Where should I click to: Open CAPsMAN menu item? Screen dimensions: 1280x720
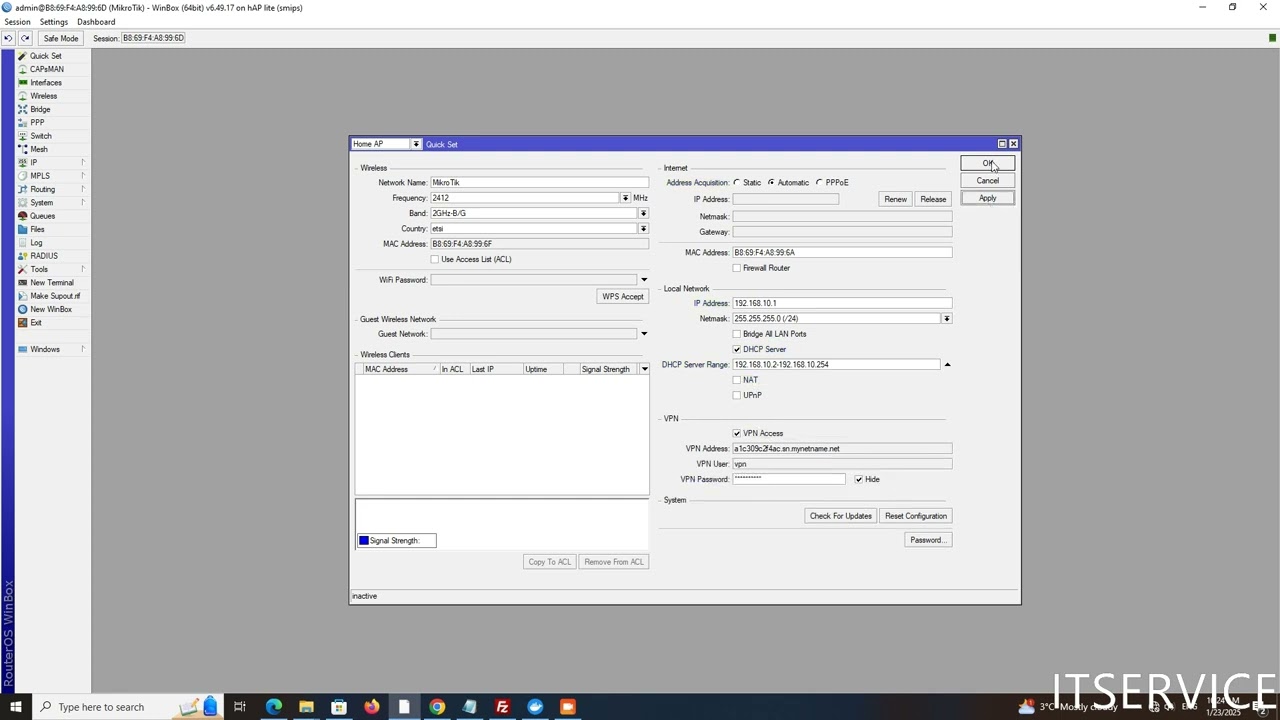[46, 69]
